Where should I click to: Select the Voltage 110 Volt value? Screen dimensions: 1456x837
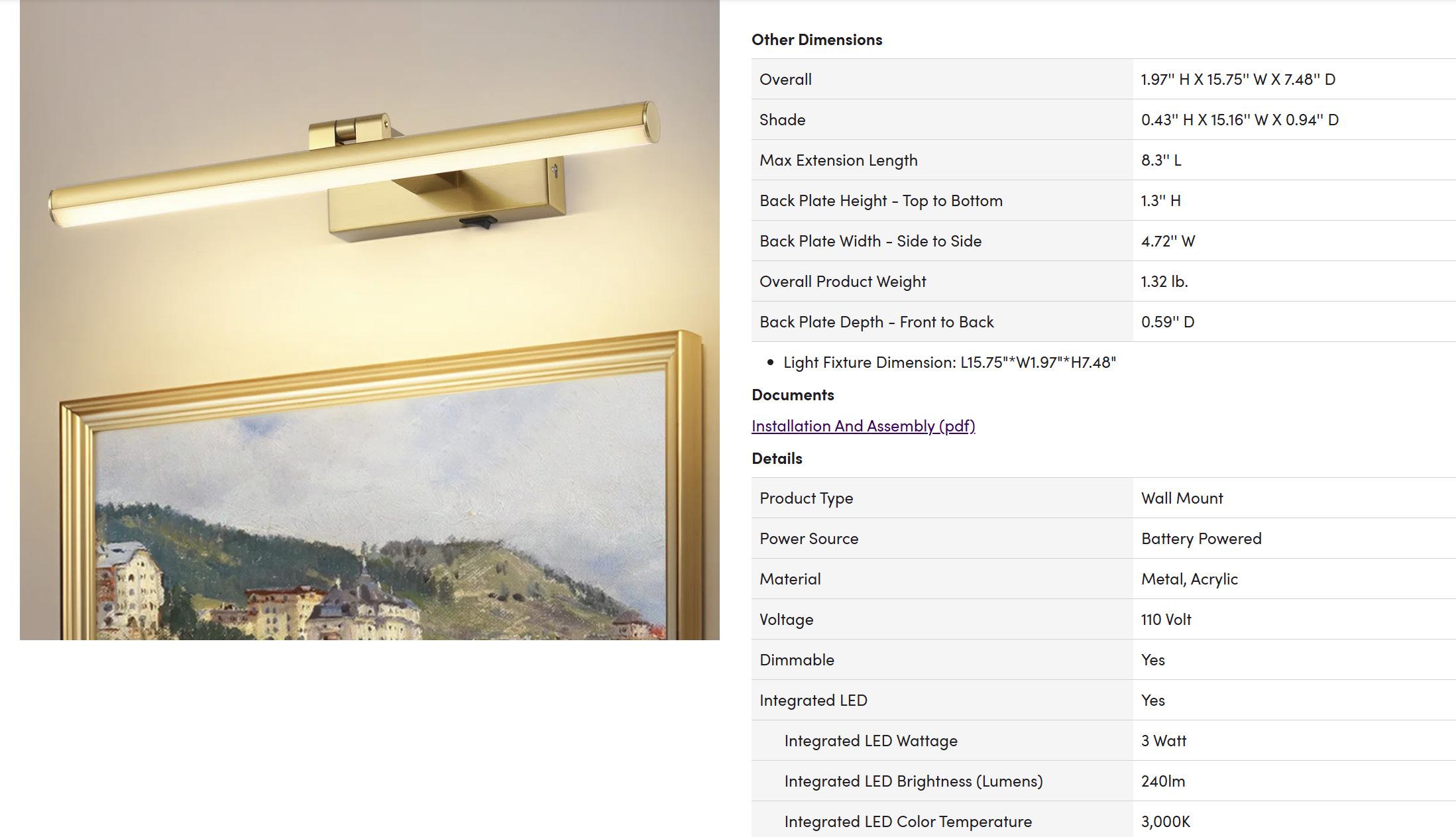tap(1166, 620)
